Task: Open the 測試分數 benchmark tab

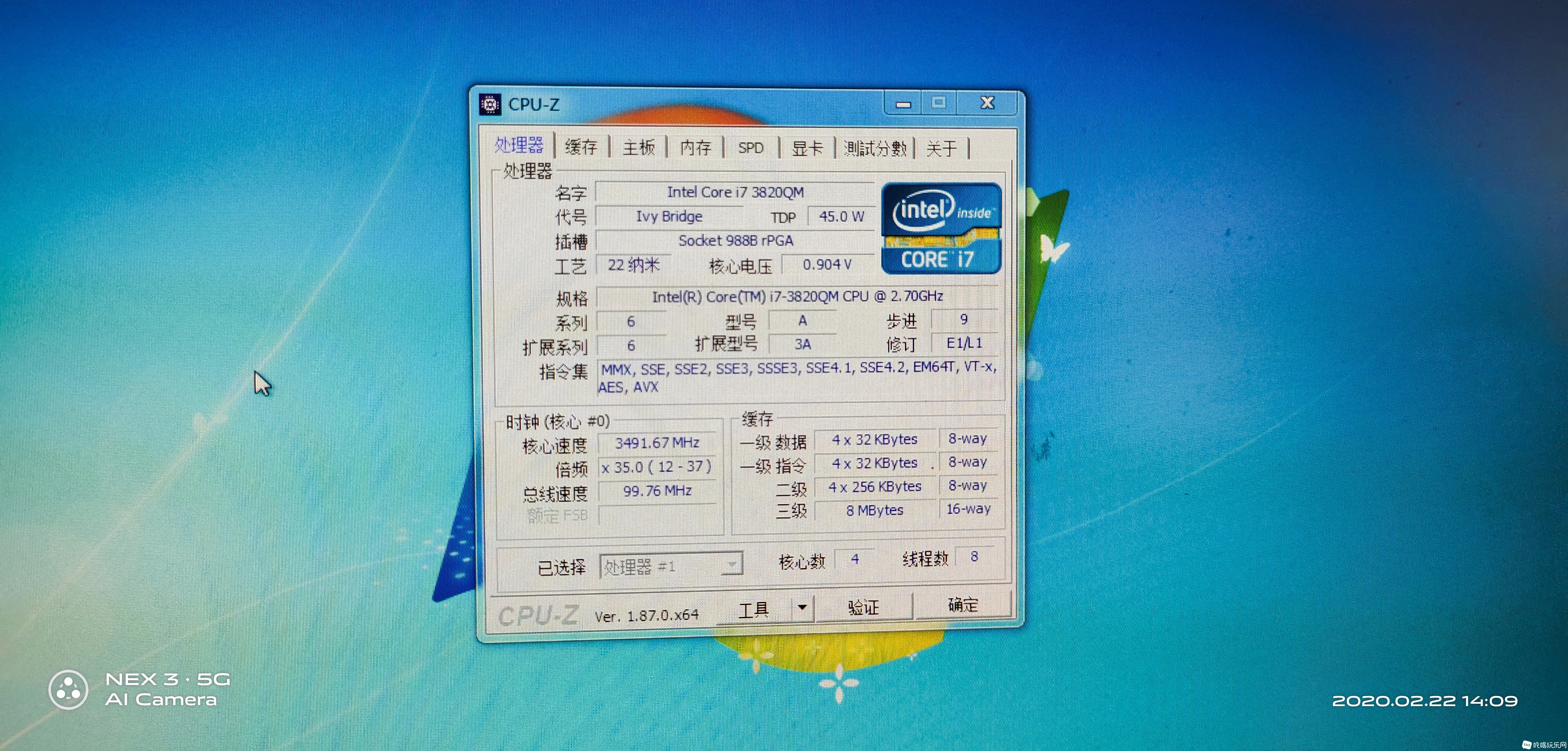Action: (875, 148)
